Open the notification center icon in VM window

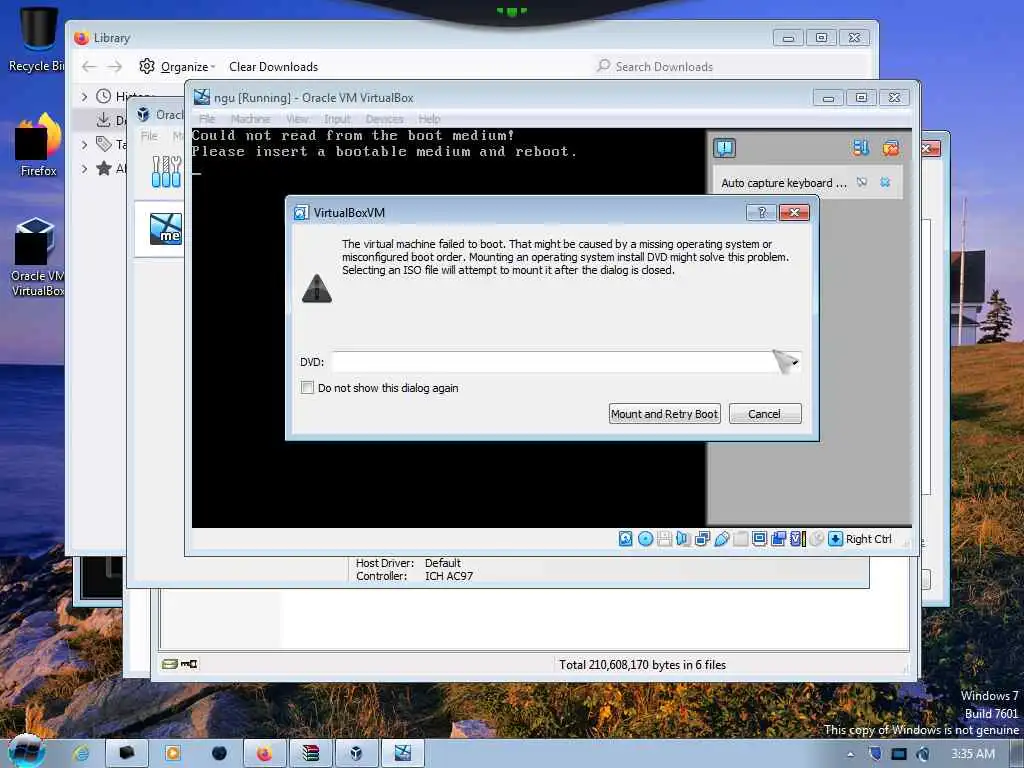[x=724, y=148]
